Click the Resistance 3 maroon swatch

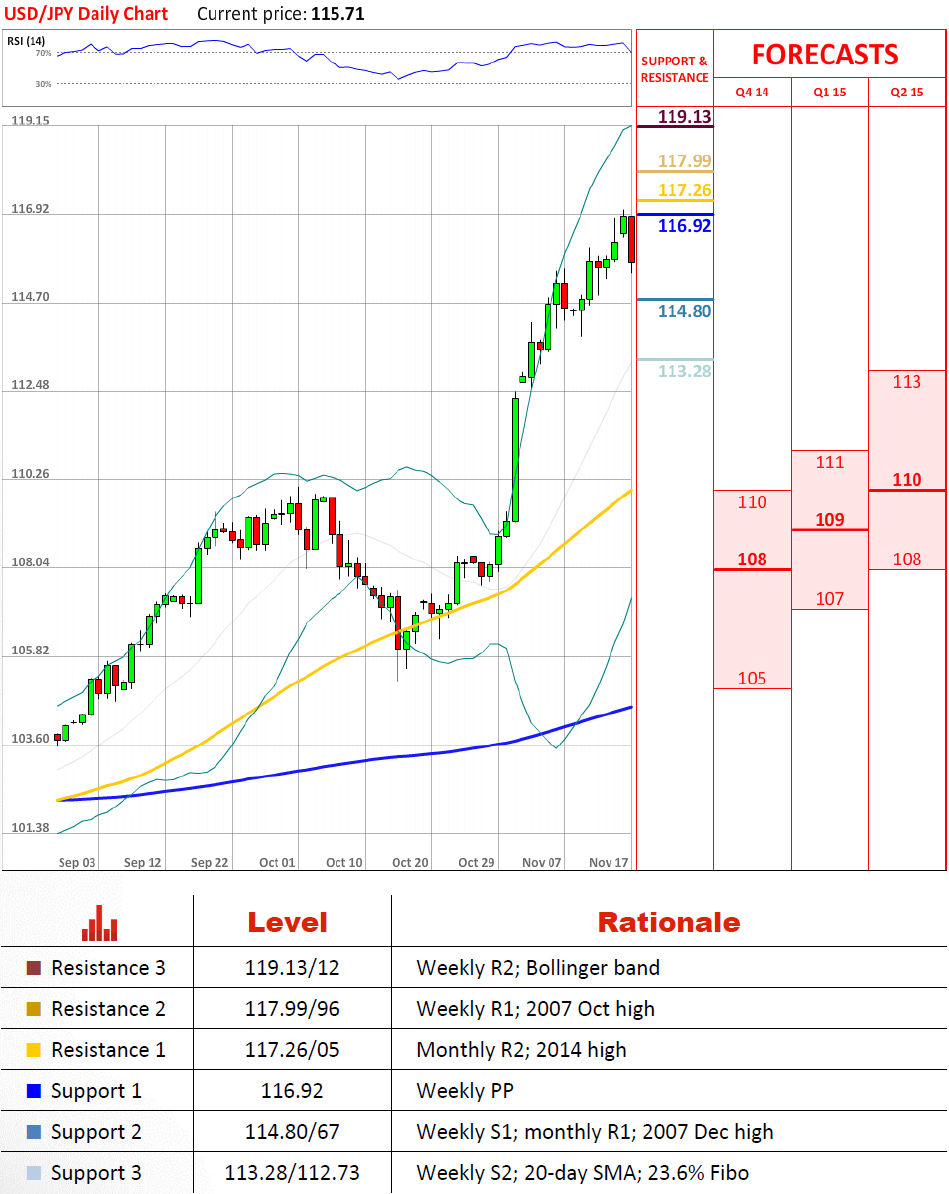point(34,968)
